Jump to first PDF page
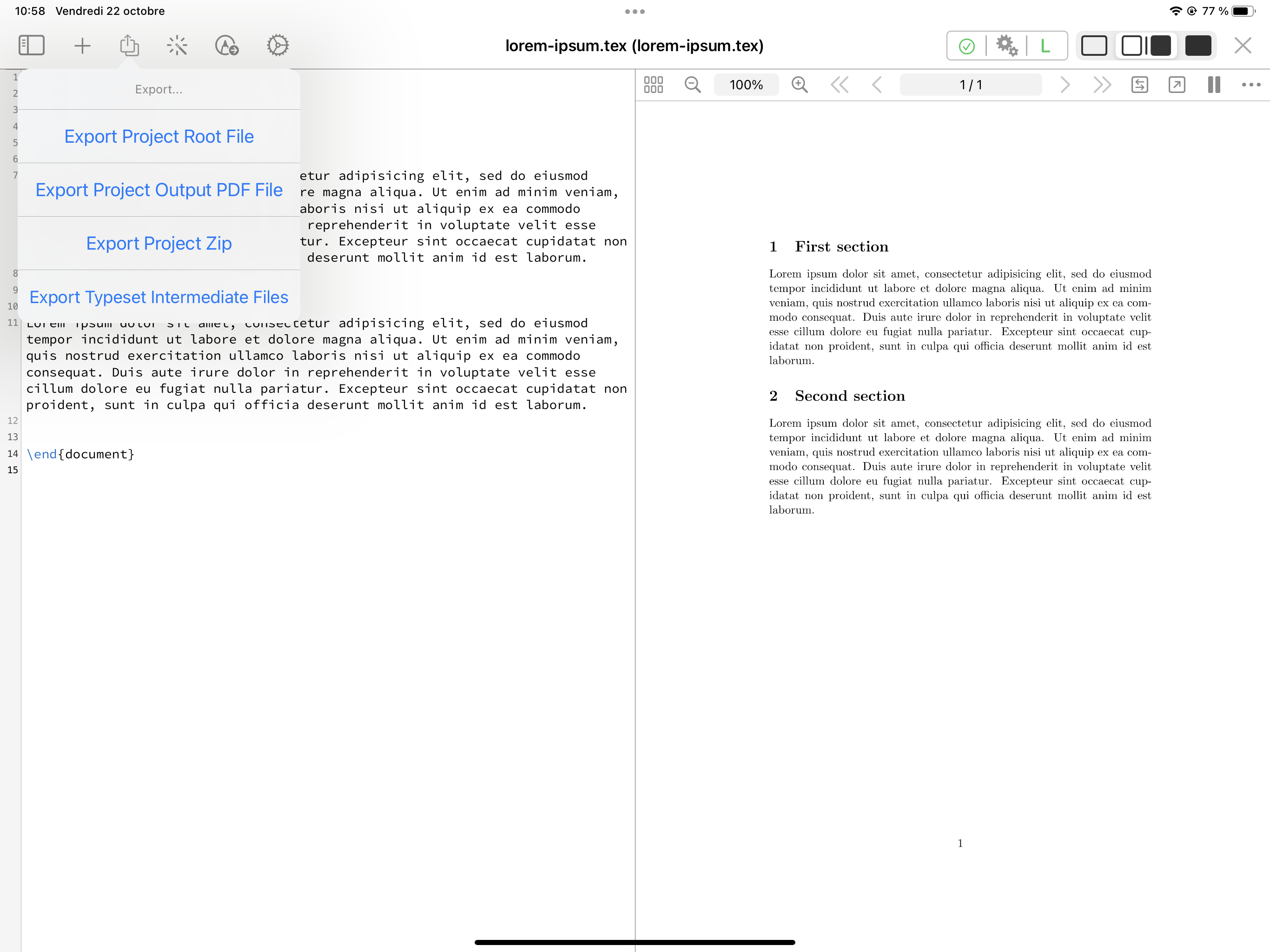This screenshot has height=952, width=1270. pos(840,85)
